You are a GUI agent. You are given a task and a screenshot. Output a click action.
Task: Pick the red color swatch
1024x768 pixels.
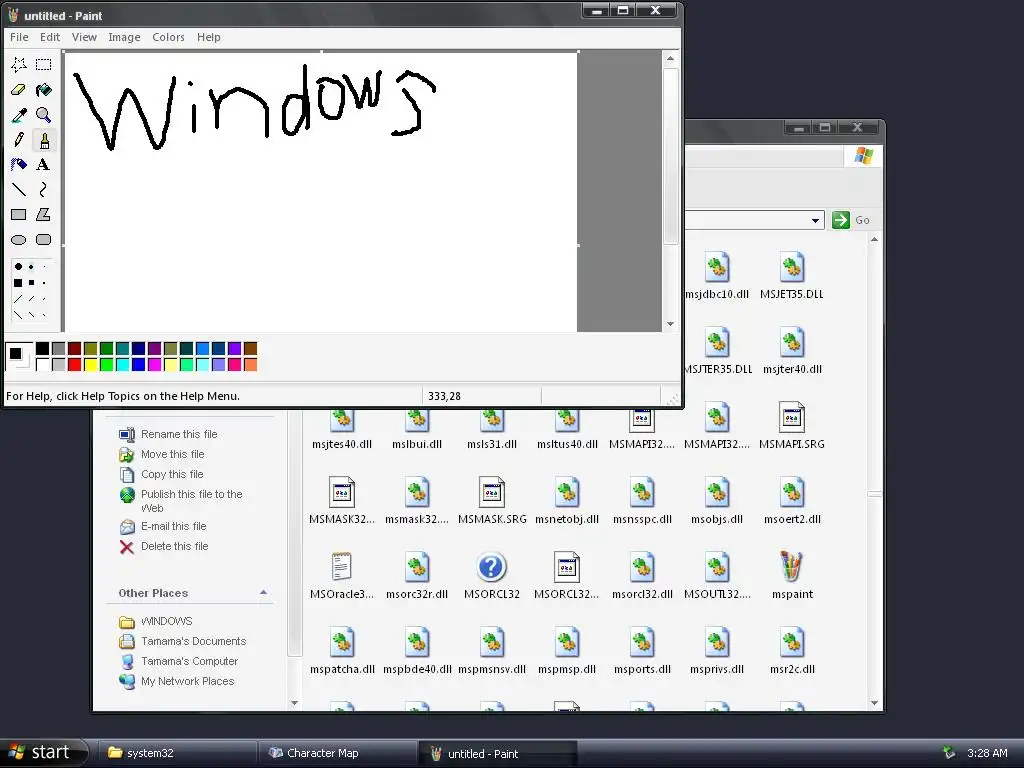pos(74,364)
